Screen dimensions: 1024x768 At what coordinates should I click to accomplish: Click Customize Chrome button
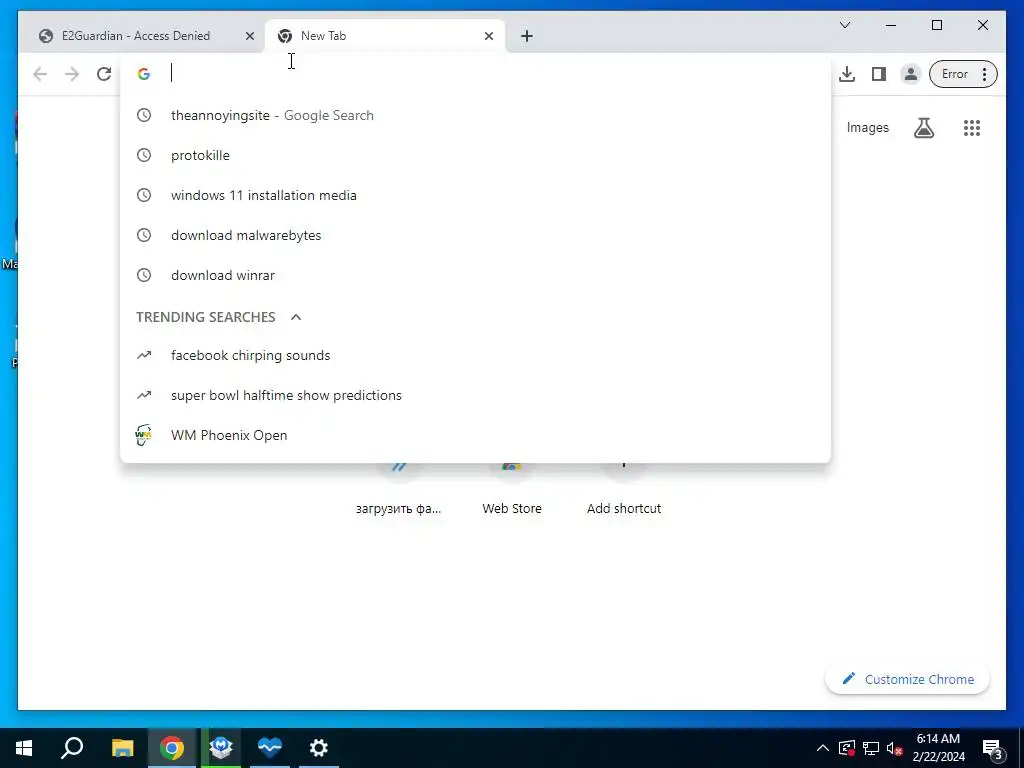click(x=908, y=679)
